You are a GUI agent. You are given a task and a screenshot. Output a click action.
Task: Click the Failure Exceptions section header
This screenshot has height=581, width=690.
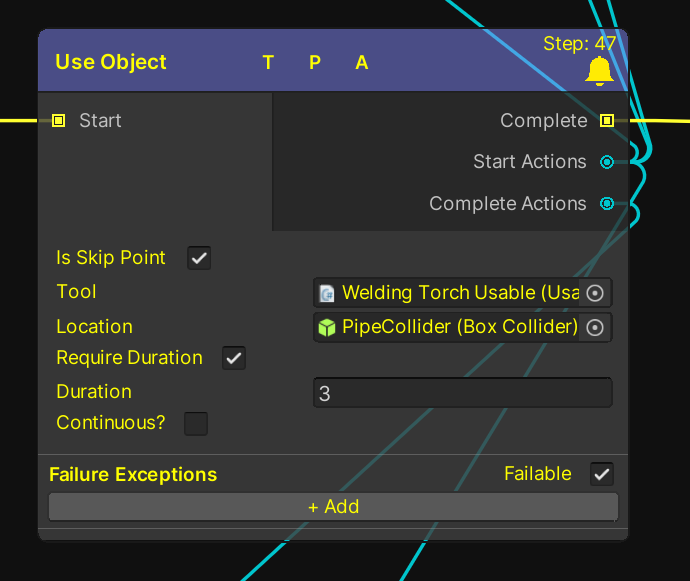click(x=133, y=475)
